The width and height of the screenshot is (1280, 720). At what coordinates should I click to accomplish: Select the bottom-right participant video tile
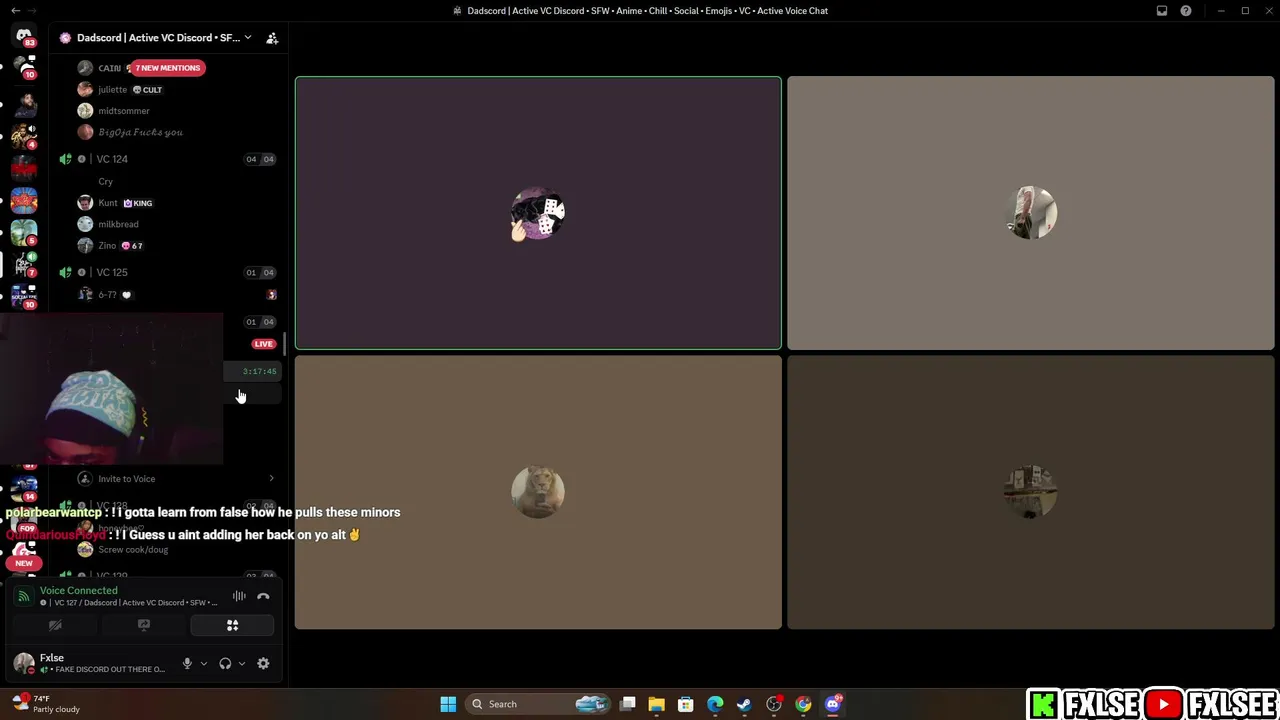[x=1030, y=493]
